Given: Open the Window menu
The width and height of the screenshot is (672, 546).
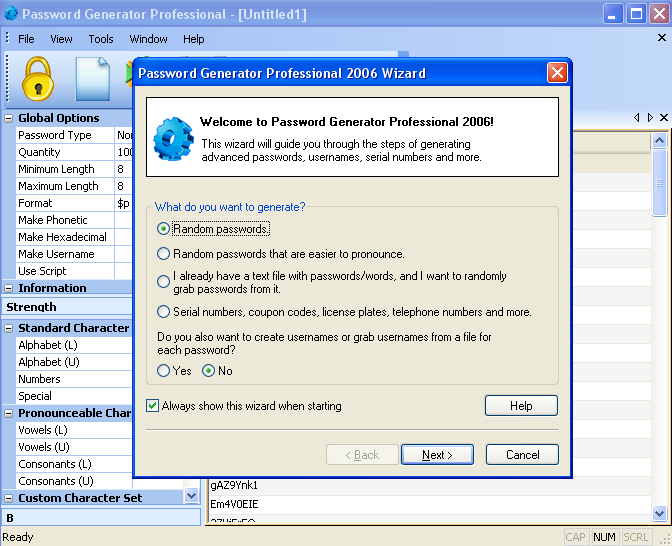Looking at the screenshot, I should [148, 39].
